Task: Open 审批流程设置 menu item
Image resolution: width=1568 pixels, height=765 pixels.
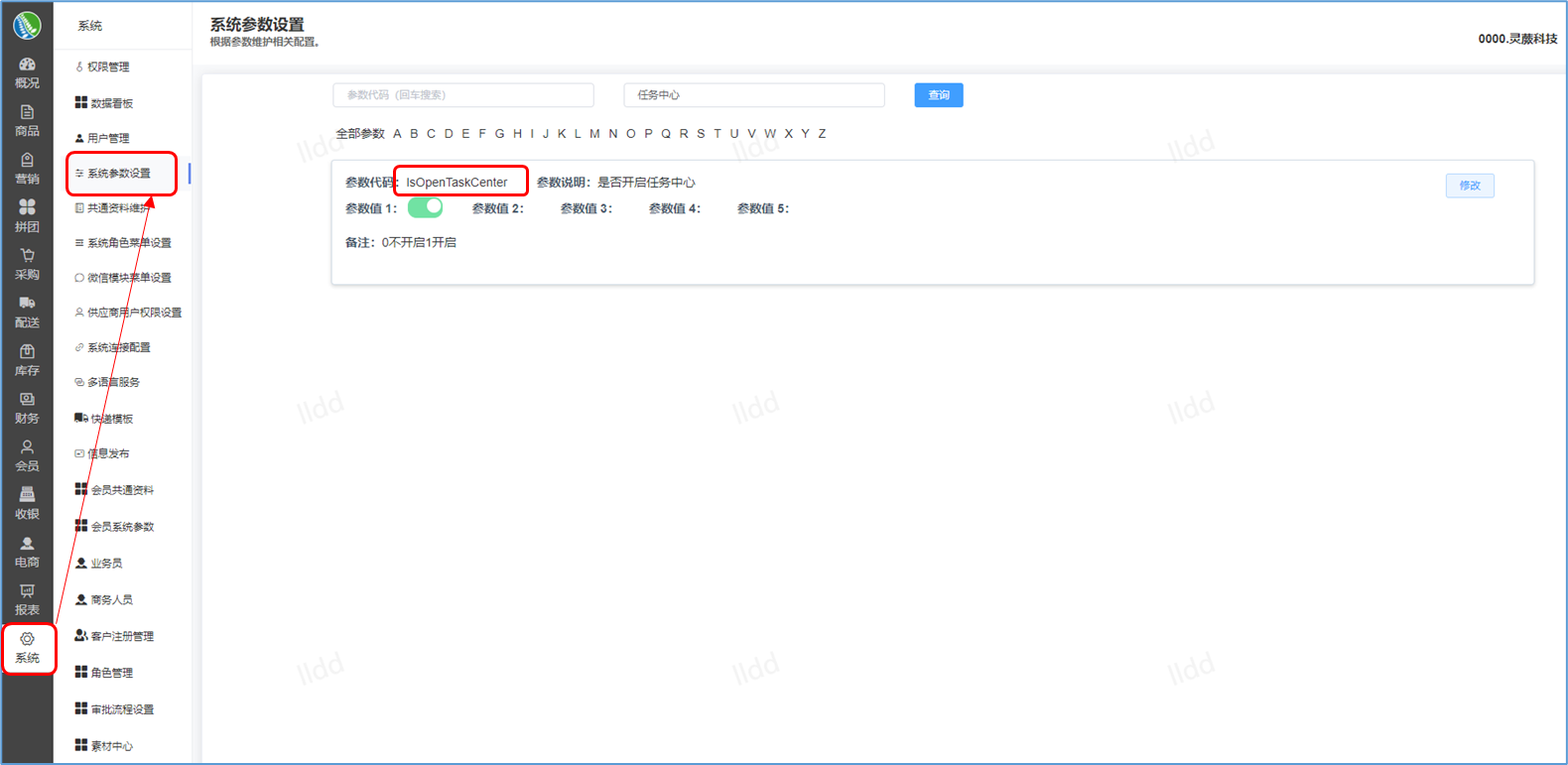Action: pos(123,709)
